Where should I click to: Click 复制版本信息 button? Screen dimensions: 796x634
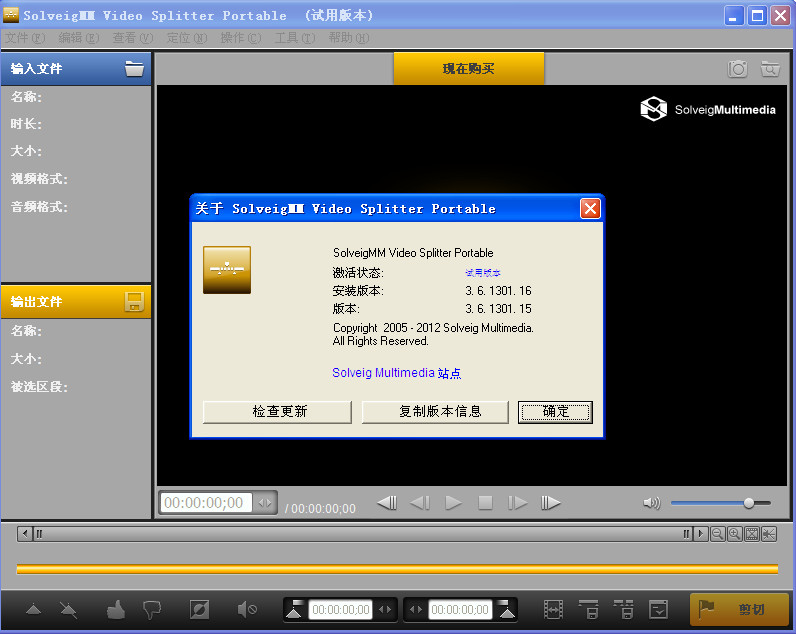pyautogui.click(x=435, y=412)
